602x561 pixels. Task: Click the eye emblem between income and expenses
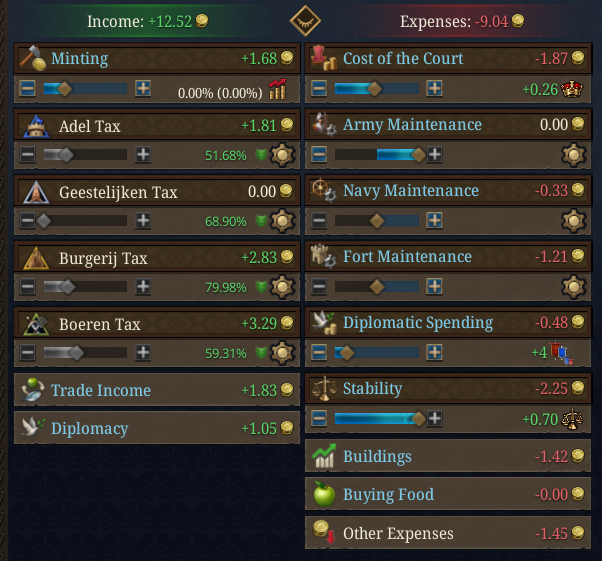(x=305, y=20)
